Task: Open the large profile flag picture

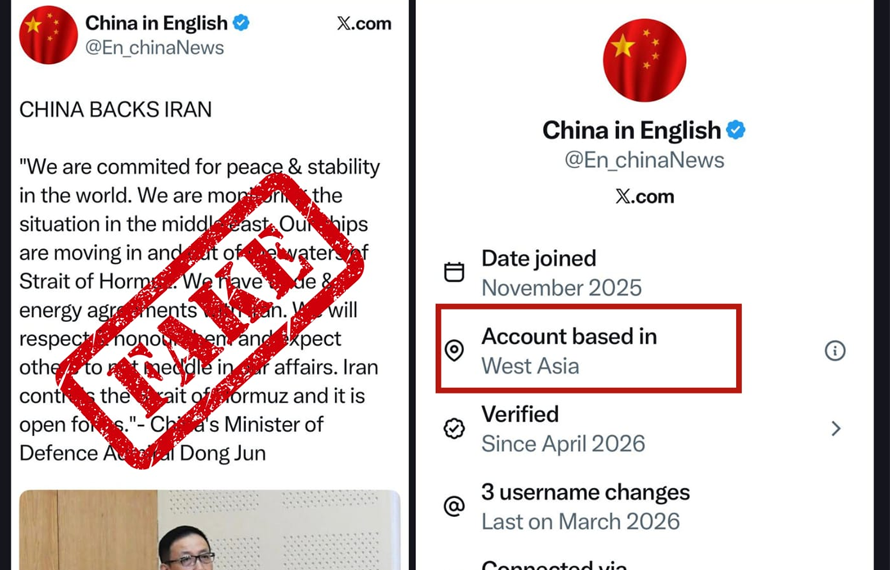Action: 644,60
